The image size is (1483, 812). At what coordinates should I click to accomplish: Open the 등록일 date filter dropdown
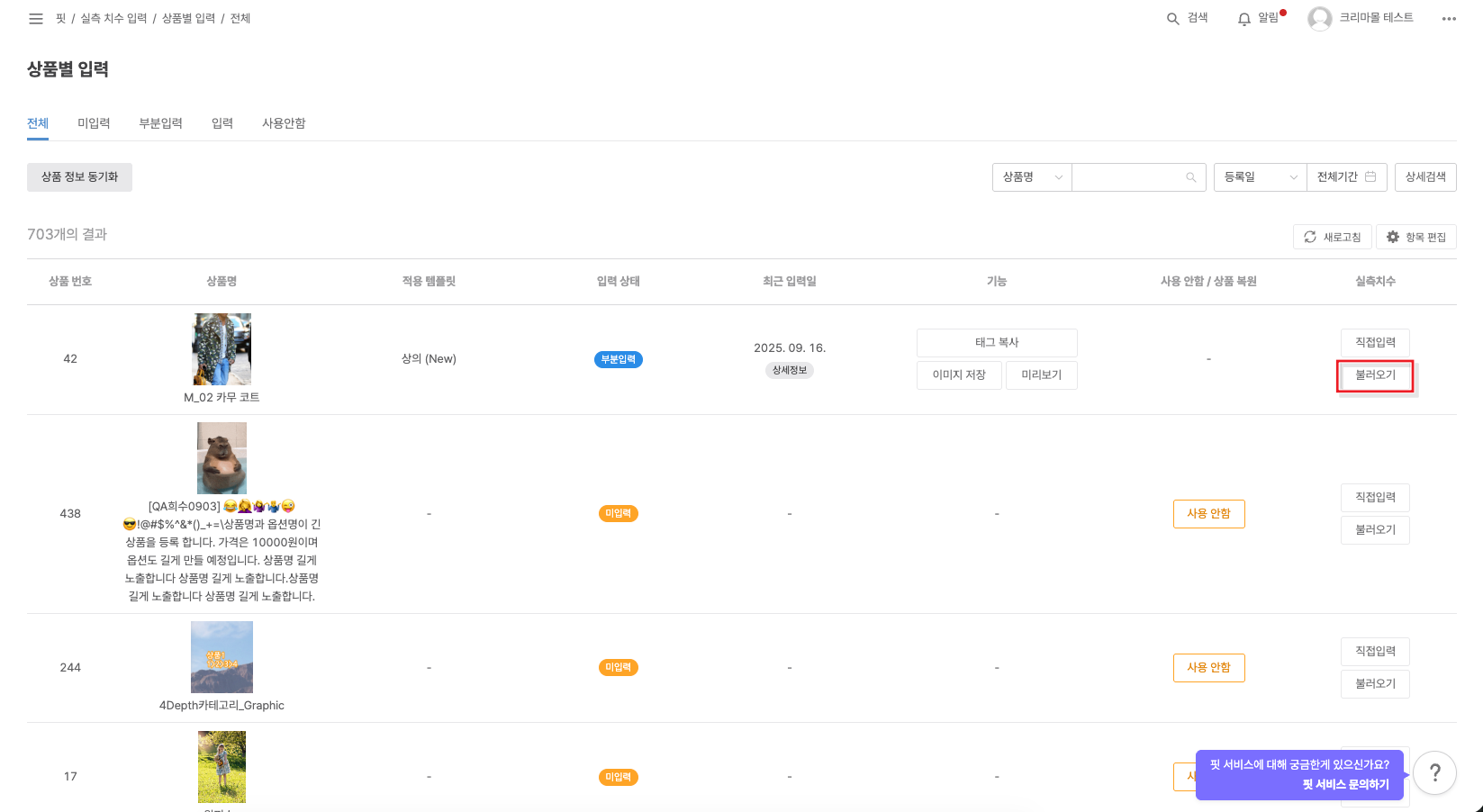click(1260, 177)
